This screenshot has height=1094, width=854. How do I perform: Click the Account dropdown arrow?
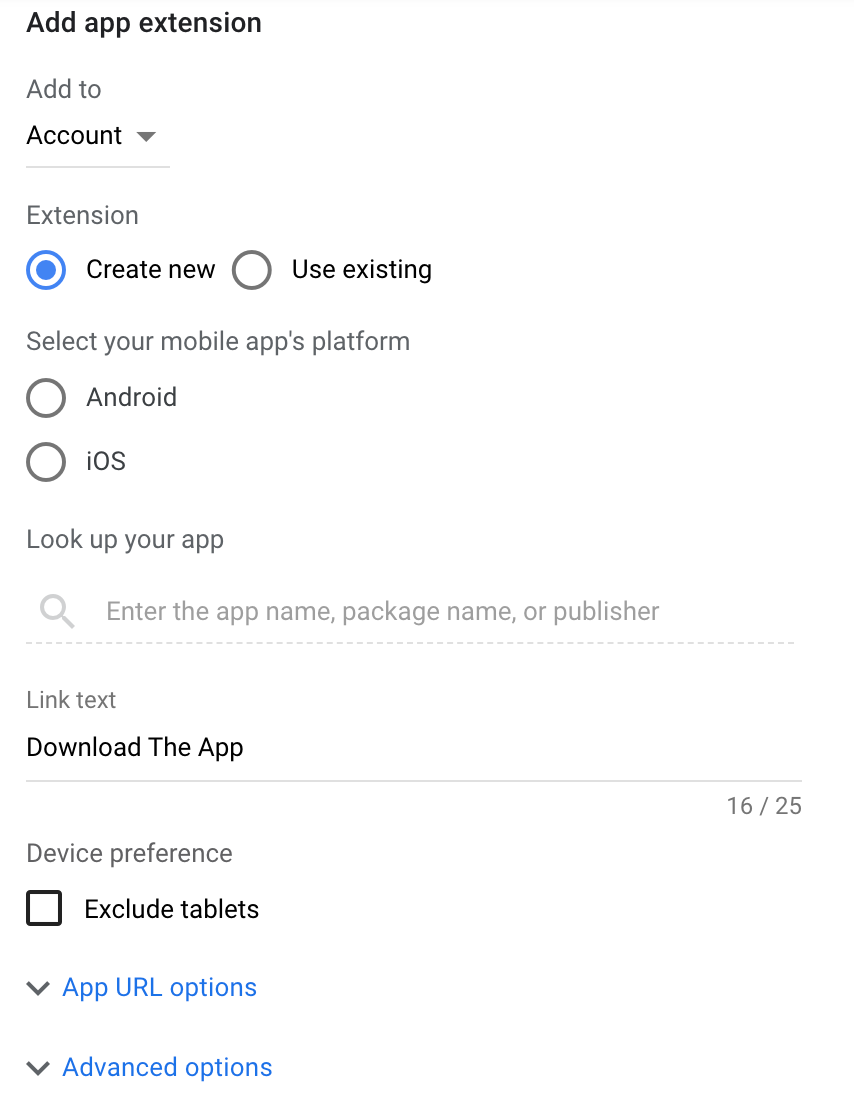(x=146, y=136)
